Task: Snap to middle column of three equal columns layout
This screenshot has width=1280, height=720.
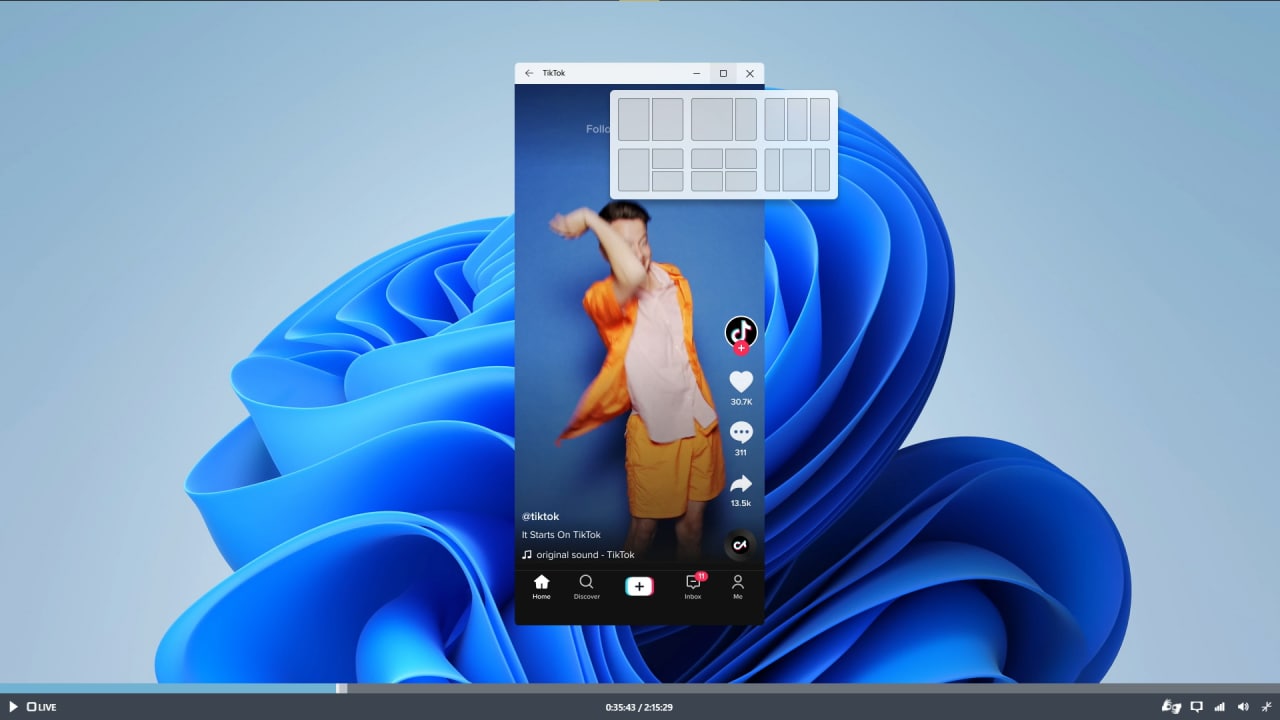Action: click(x=797, y=119)
